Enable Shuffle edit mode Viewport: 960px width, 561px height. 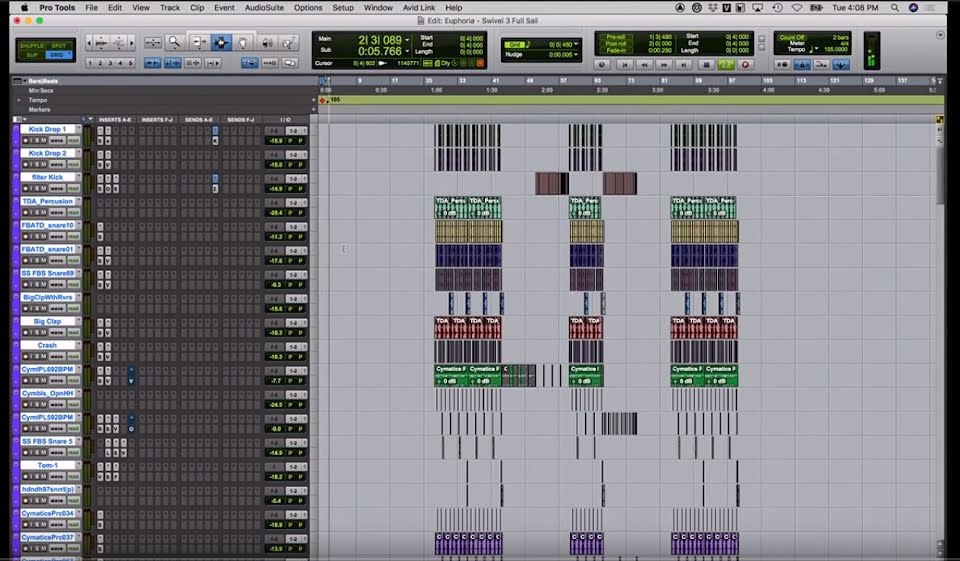point(33,46)
